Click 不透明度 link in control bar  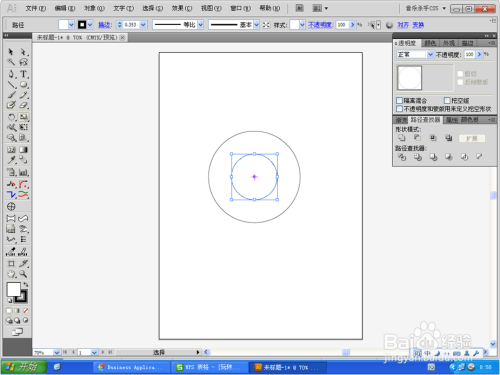coord(320,25)
